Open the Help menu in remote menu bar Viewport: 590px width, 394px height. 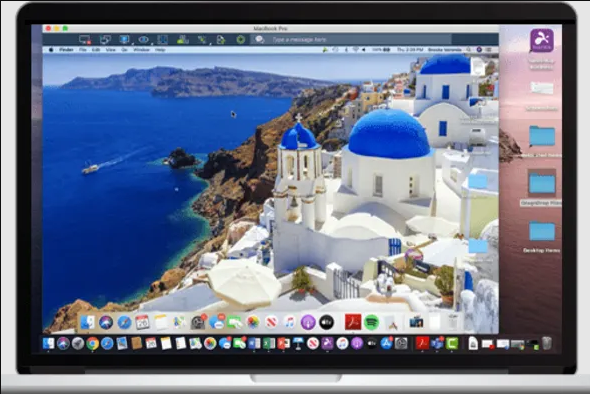coord(160,50)
